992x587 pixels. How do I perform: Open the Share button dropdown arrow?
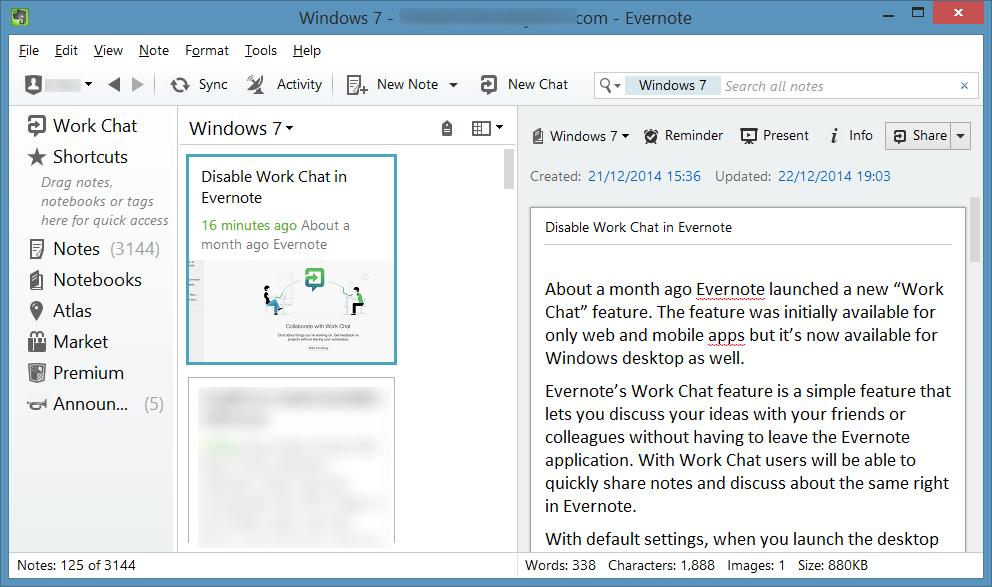[961, 136]
